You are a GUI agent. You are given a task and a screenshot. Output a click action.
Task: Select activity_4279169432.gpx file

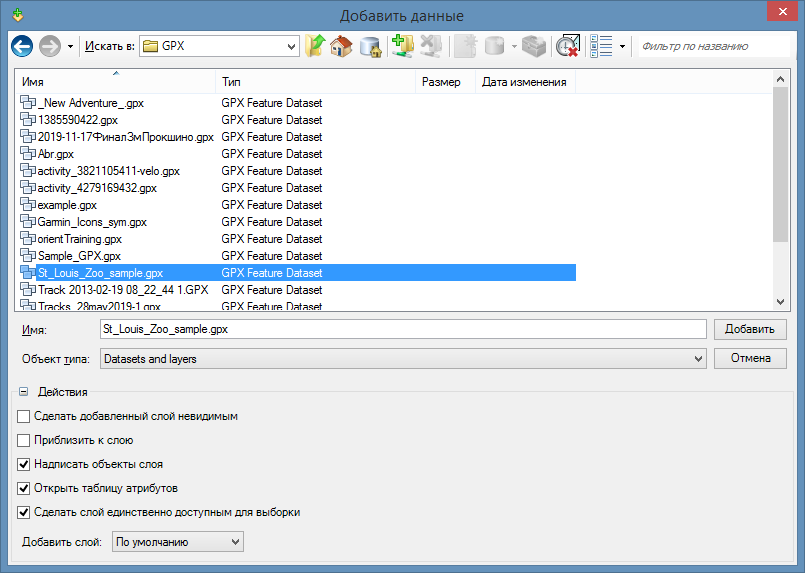point(97,187)
